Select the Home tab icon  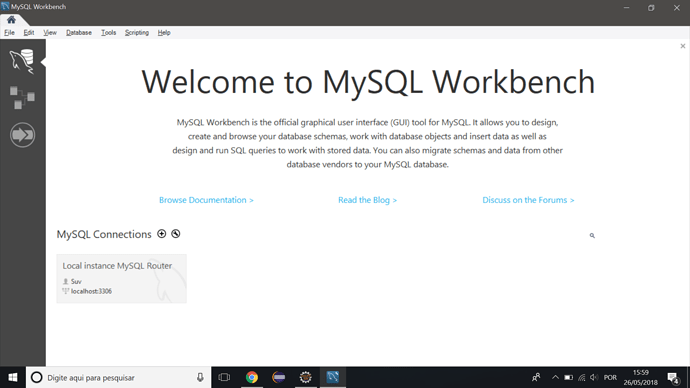pos(11,20)
